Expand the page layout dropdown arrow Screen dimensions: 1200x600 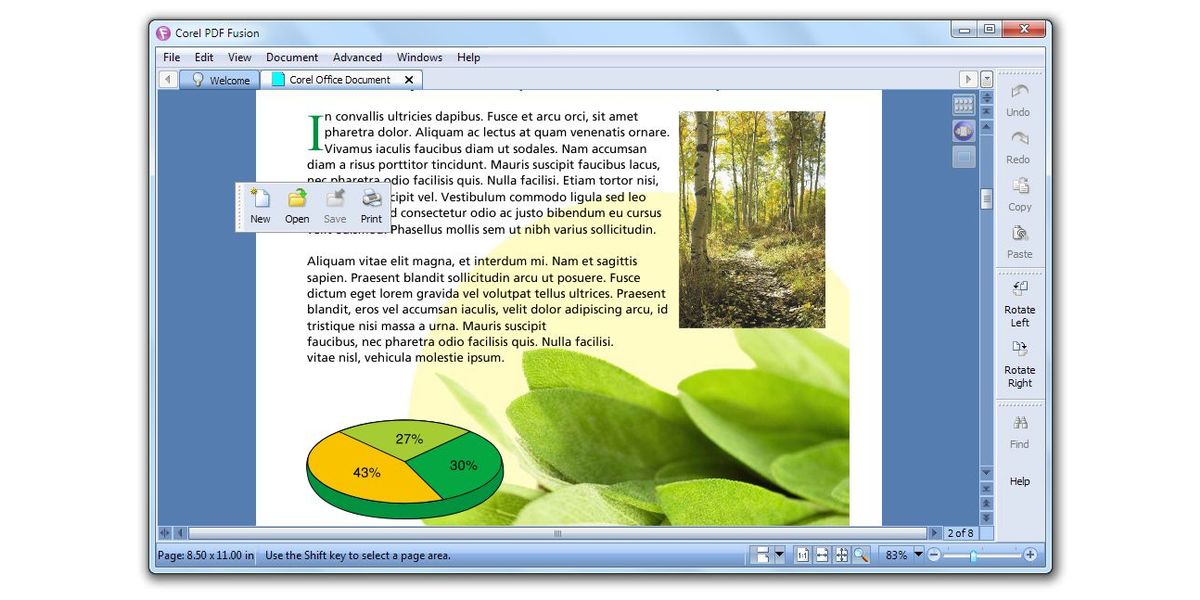point(779,555)
